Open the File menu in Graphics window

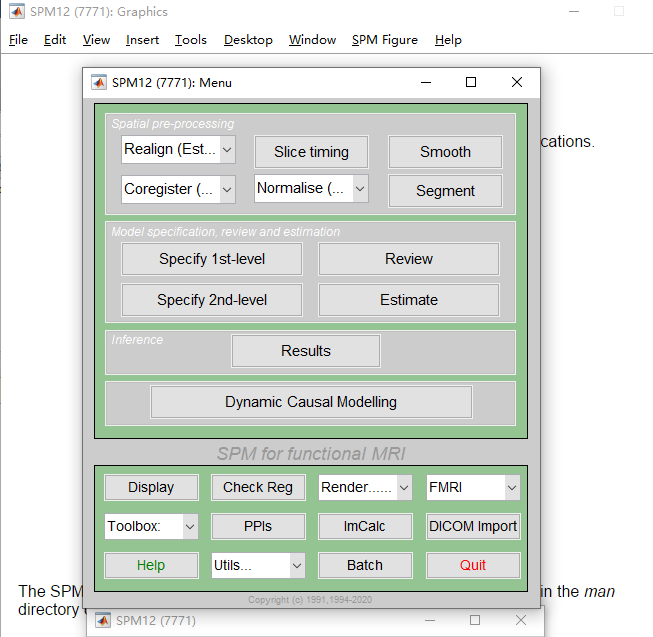click(x=18, y=40)
